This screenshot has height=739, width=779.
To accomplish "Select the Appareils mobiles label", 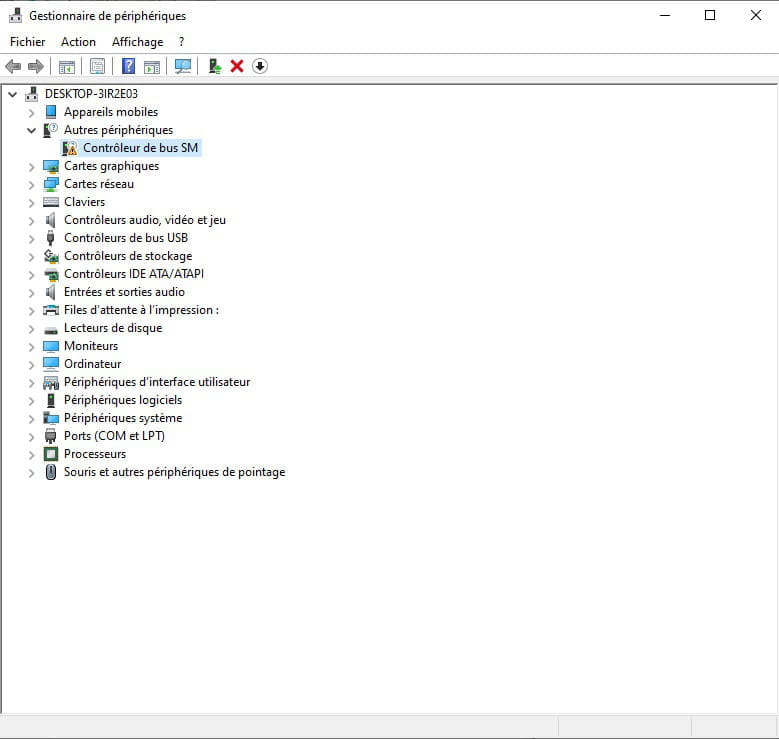I will [x=111, y=112].
